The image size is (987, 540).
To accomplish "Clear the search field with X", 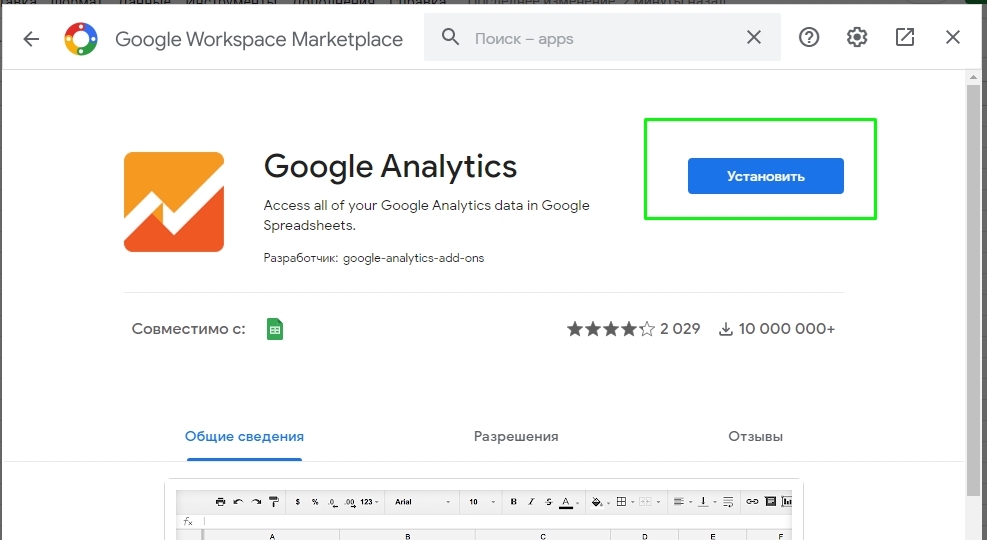I will pyautogui.click(x=753, y=38).
